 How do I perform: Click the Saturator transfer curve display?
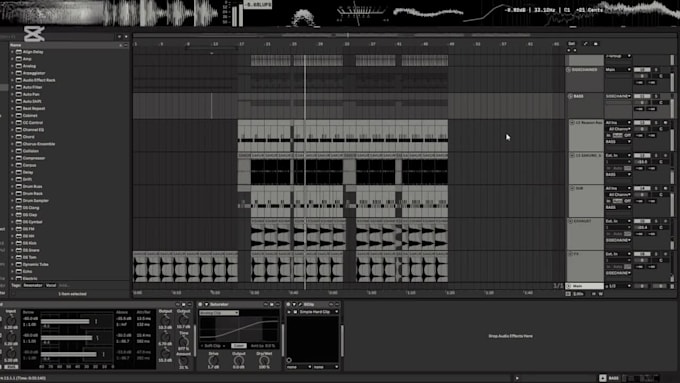pos(239,329)
